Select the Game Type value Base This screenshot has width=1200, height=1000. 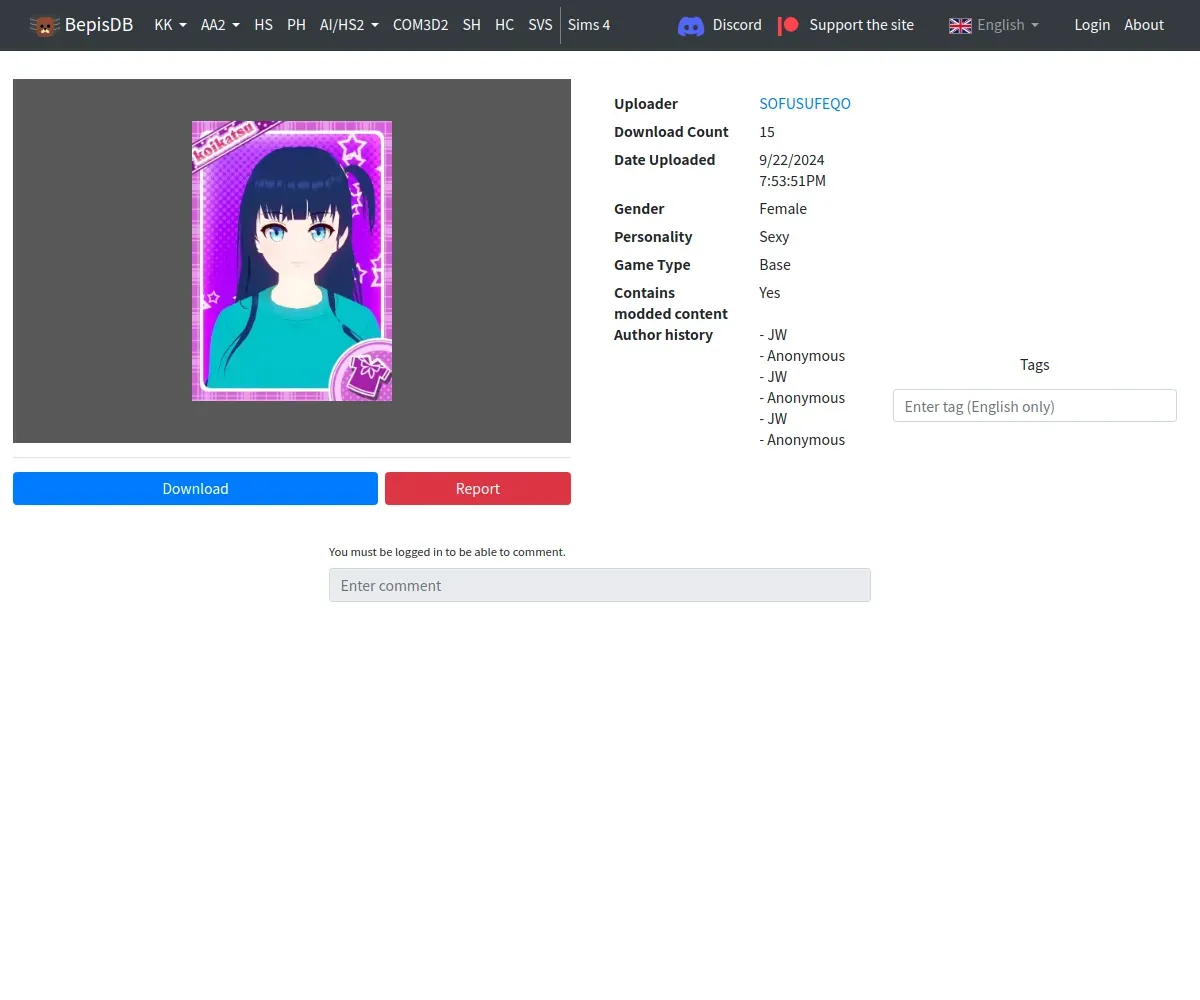pyautogui.click(x=775, y=265)
